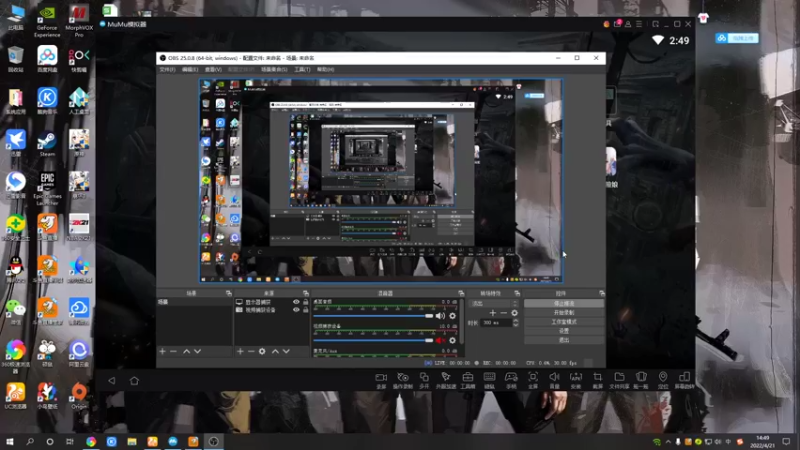Open the gear settings for desktop audio in the mixer

point(453,316)
